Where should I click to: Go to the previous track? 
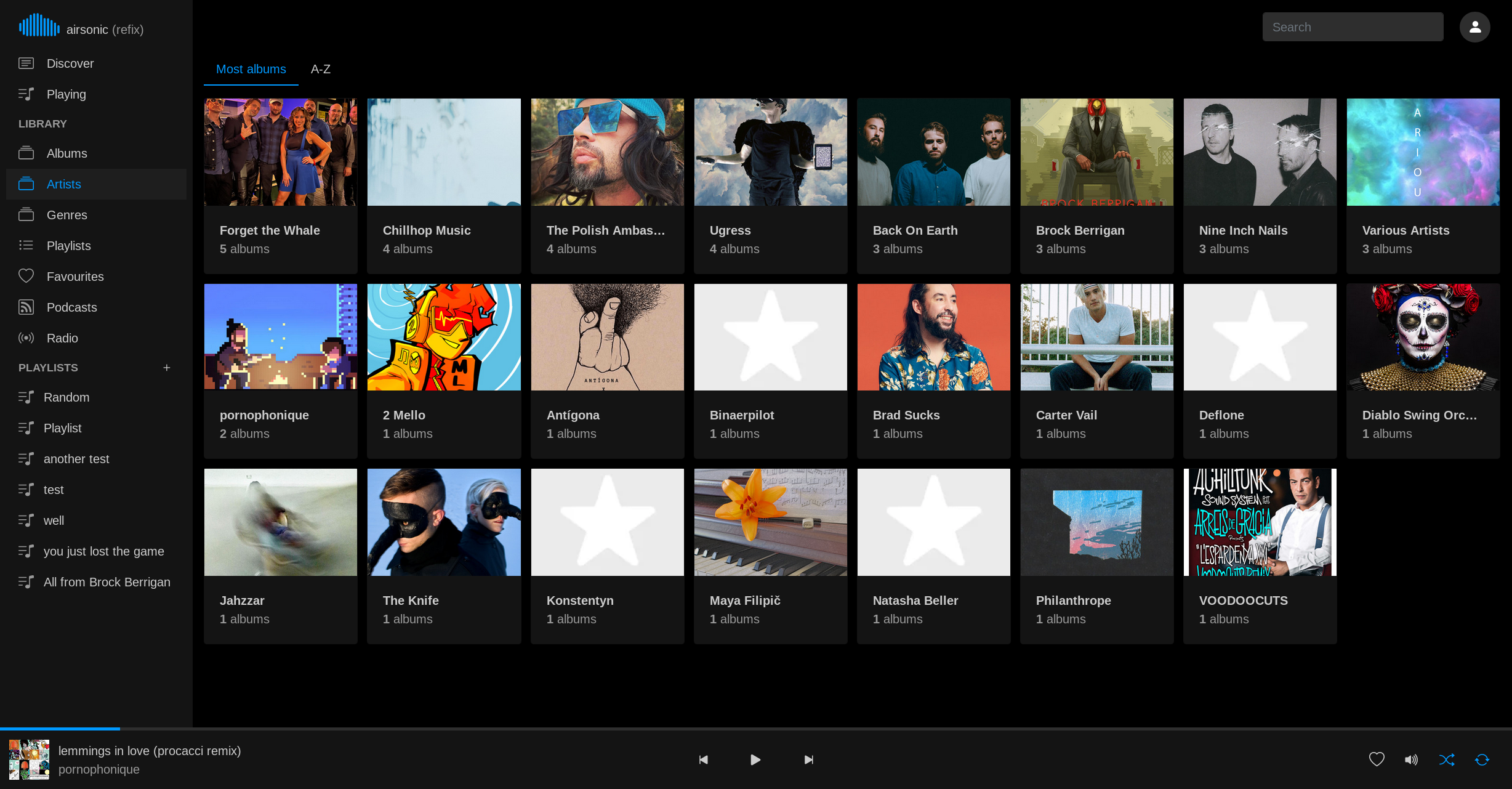coord(703,759)
